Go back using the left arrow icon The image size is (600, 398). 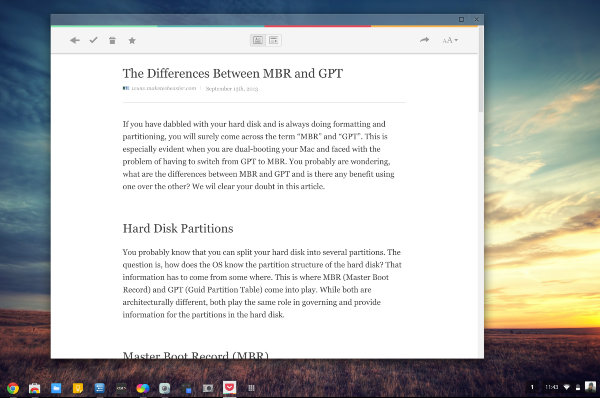coord(75,40)
